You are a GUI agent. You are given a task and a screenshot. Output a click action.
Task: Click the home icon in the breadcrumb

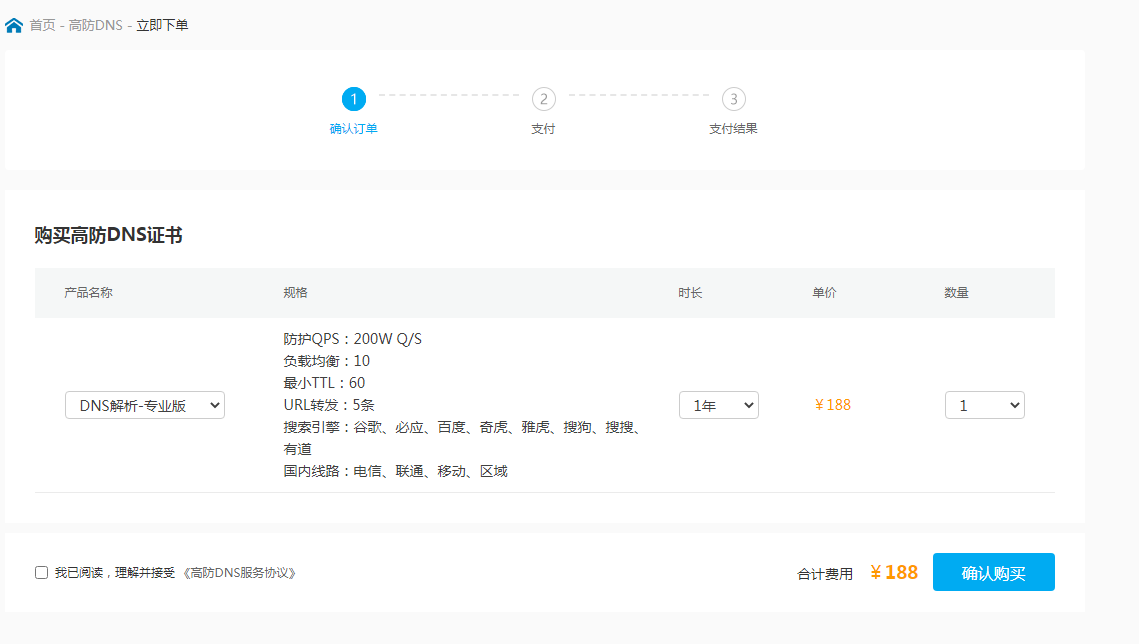14,24
